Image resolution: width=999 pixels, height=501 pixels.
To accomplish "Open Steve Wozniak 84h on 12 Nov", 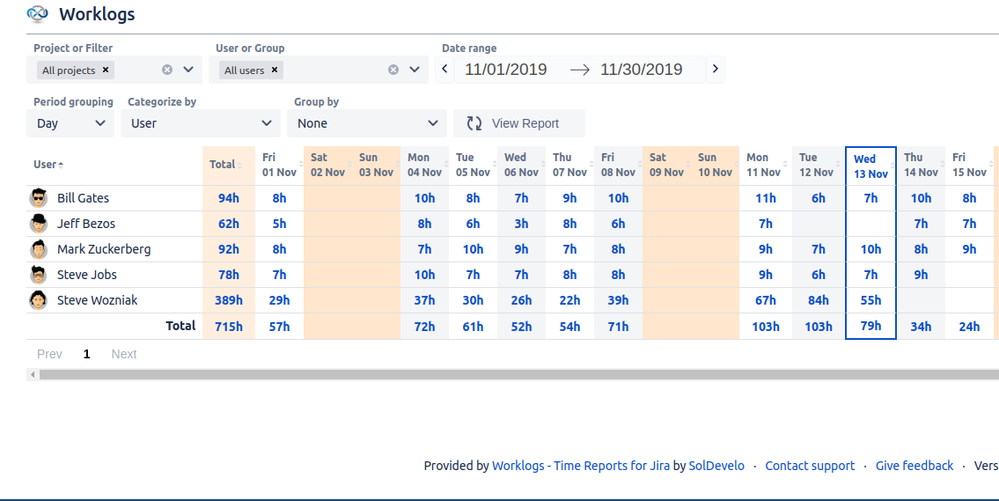I will 819,300.
